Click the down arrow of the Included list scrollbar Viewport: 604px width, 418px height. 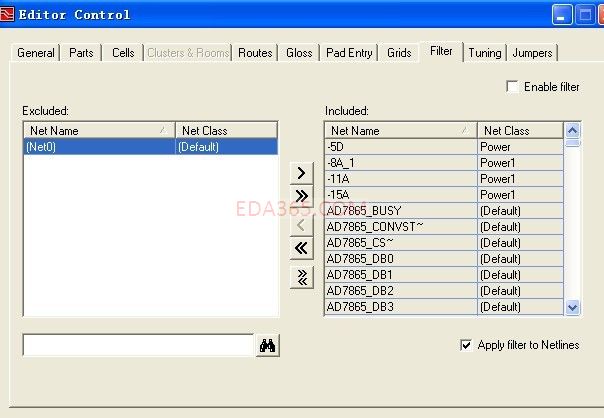click(572, 307)
